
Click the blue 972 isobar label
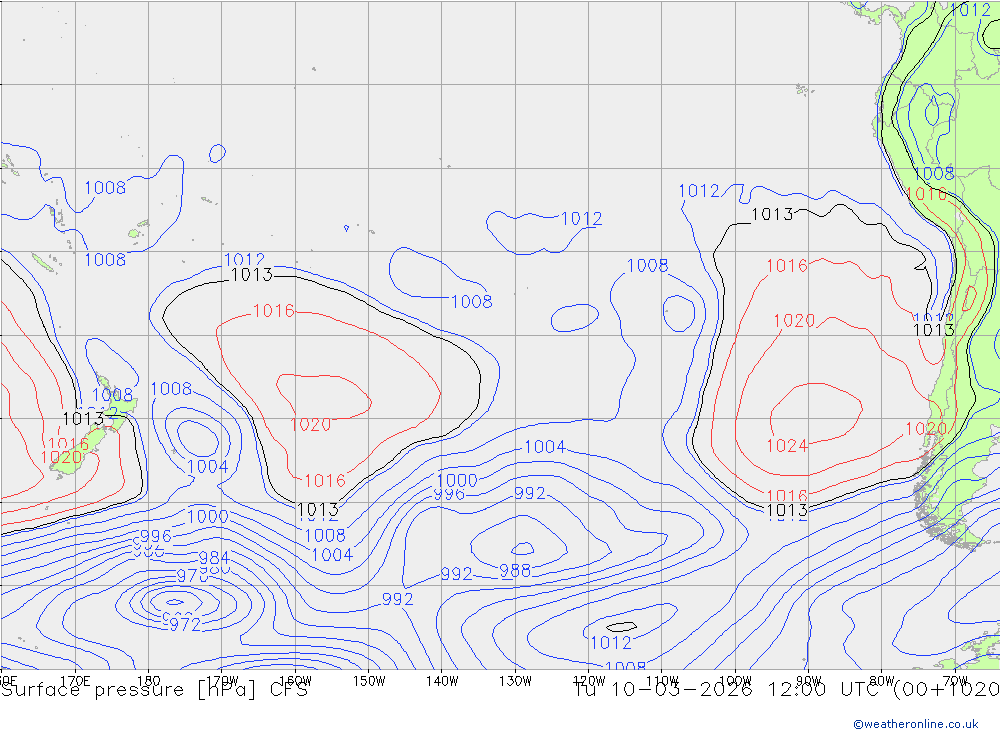tap(185, 625)
